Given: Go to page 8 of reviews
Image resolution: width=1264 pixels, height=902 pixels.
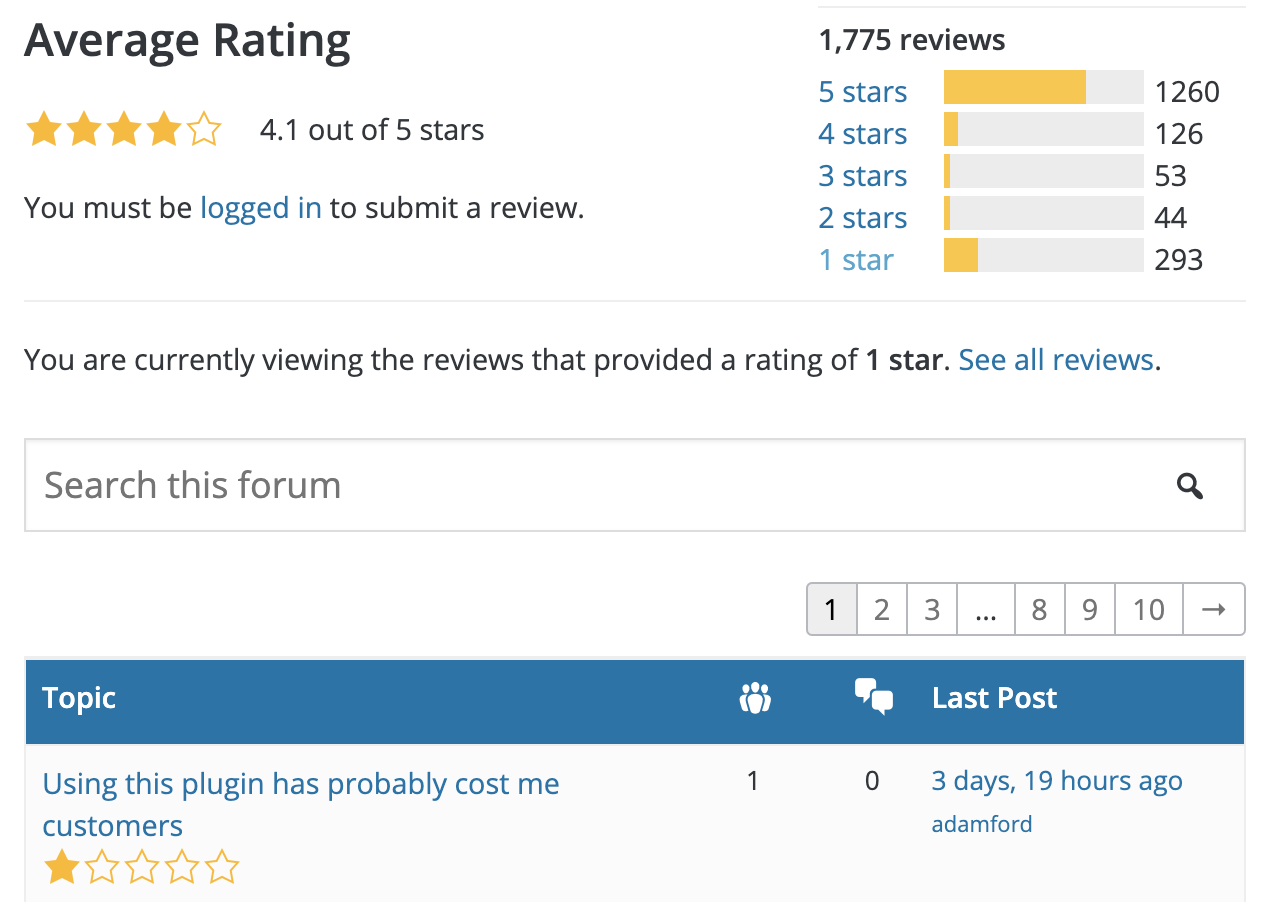Looking at the screenshot, I should [1039, 609].
